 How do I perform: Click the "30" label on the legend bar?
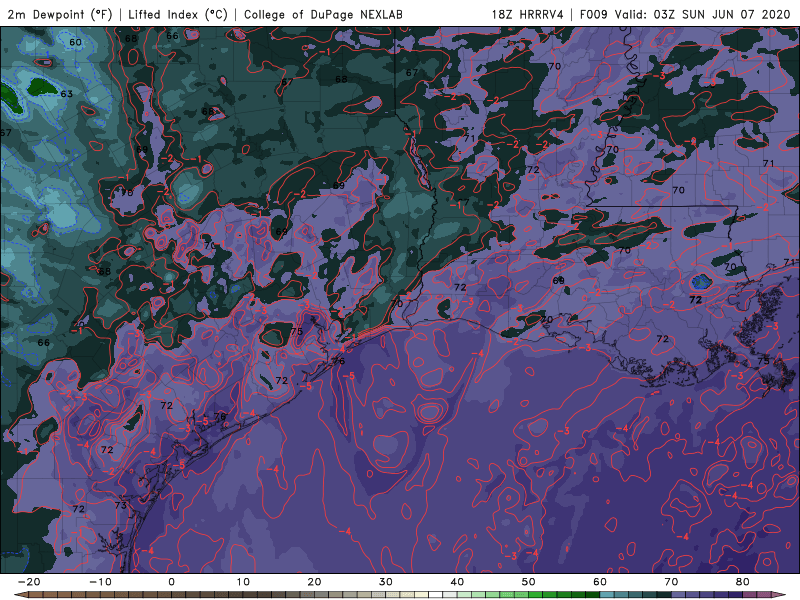point(386,582)
